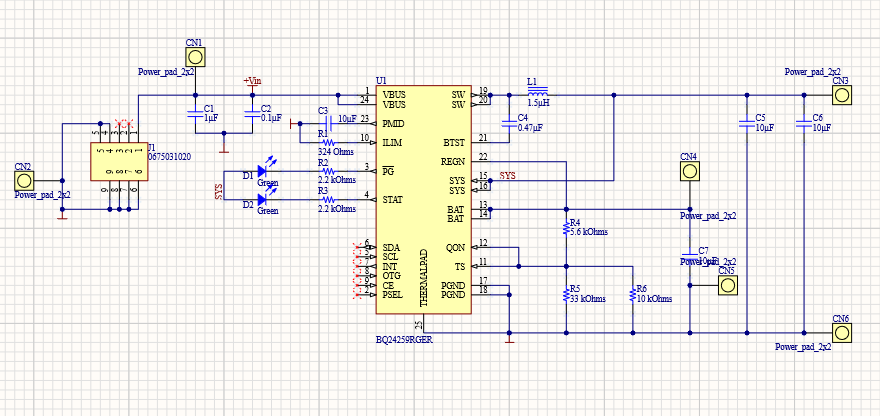The image size is (880, 416).
Task: Click the THERMALPAD vertical label
Action: tap(424, 278)
